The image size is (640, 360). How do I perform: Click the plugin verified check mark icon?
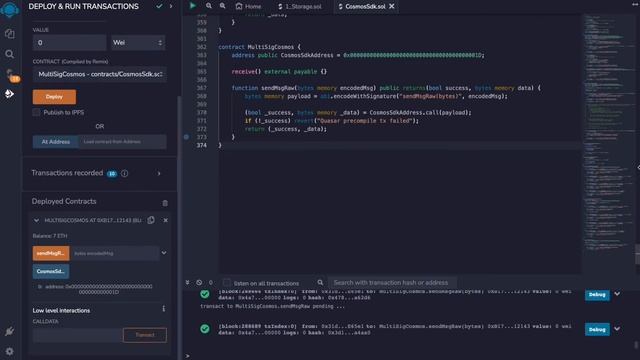(x=159, y=6)
